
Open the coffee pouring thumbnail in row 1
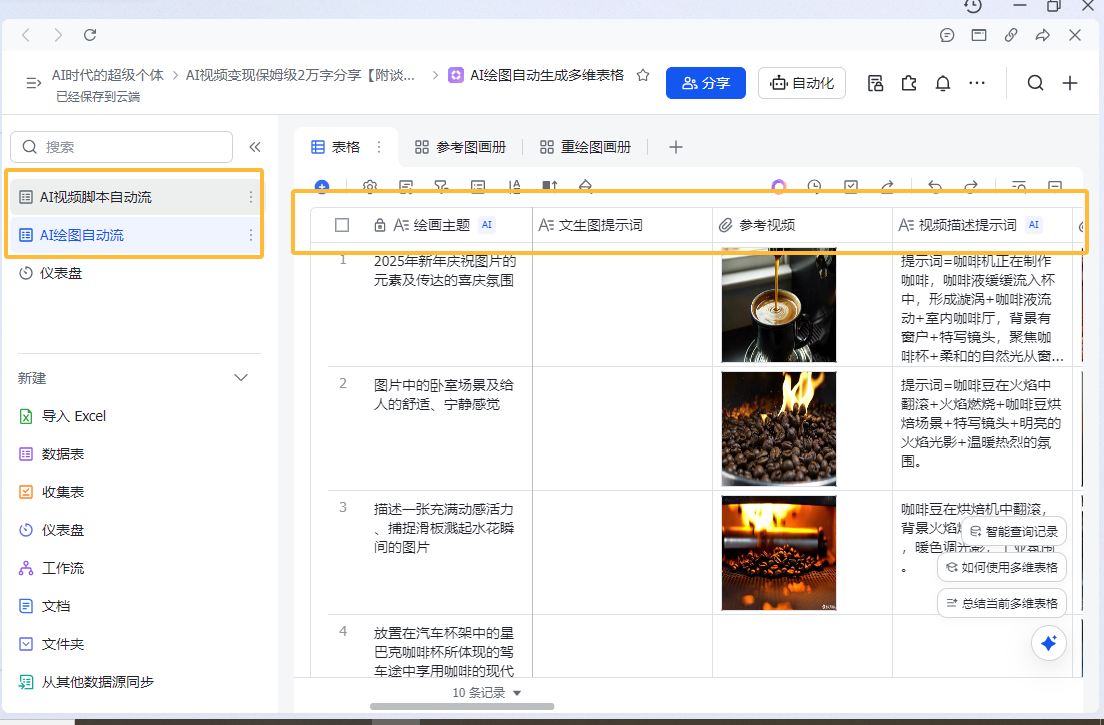click(779, 305)
